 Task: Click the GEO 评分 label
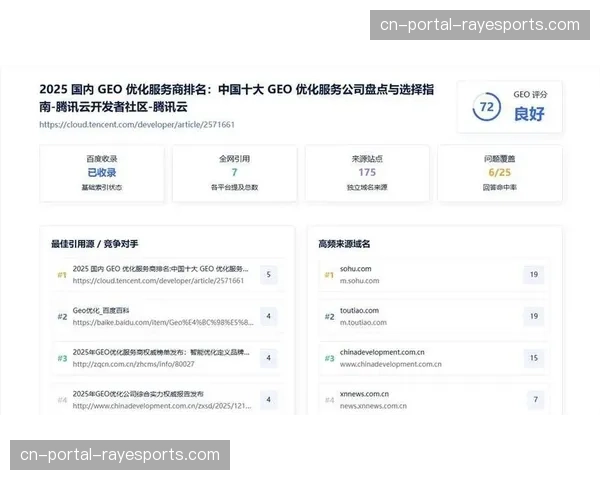pos(530,95)
